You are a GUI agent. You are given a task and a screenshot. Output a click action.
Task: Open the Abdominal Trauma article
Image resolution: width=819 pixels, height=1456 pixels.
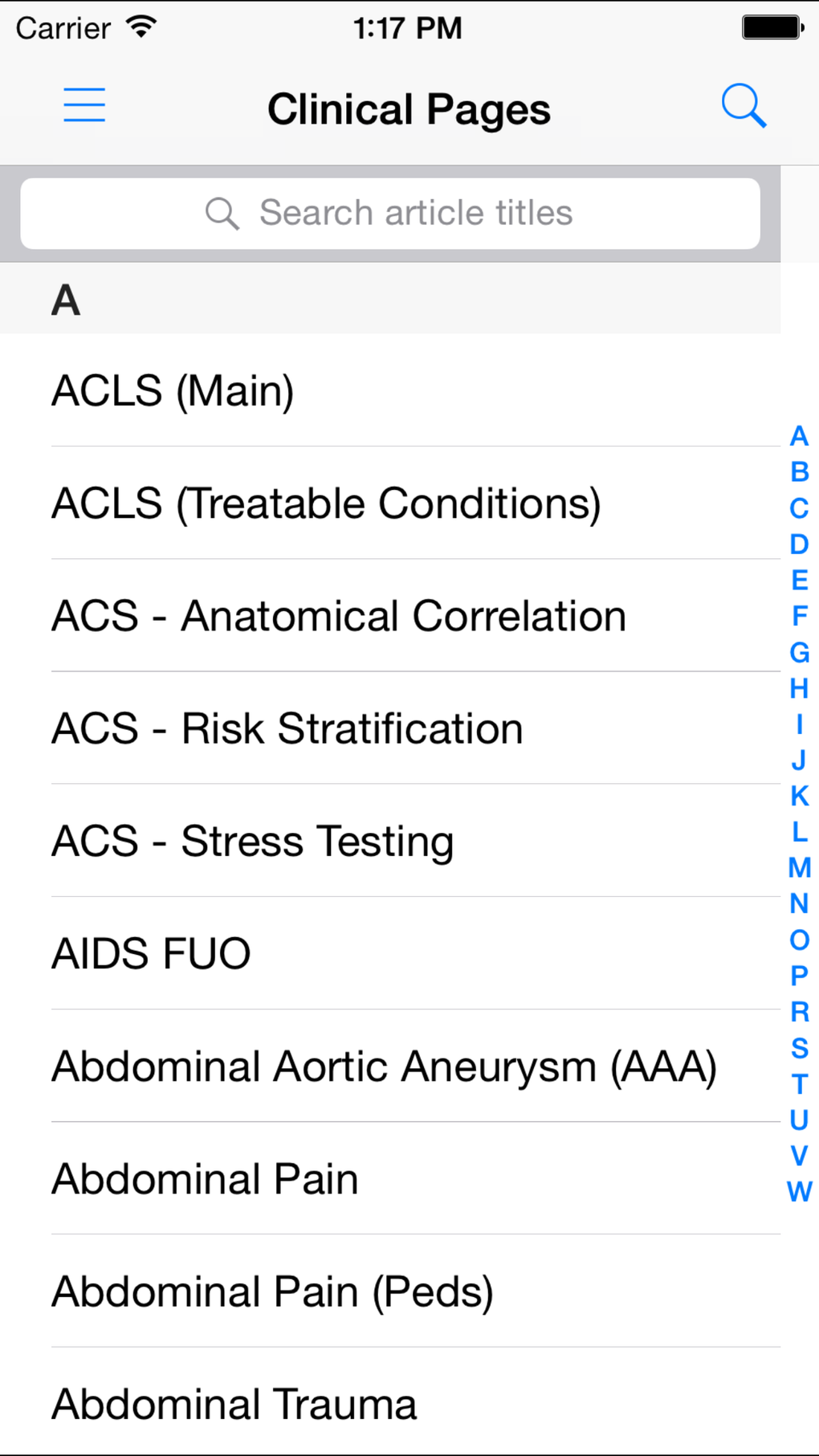(x=234, y=1404)
